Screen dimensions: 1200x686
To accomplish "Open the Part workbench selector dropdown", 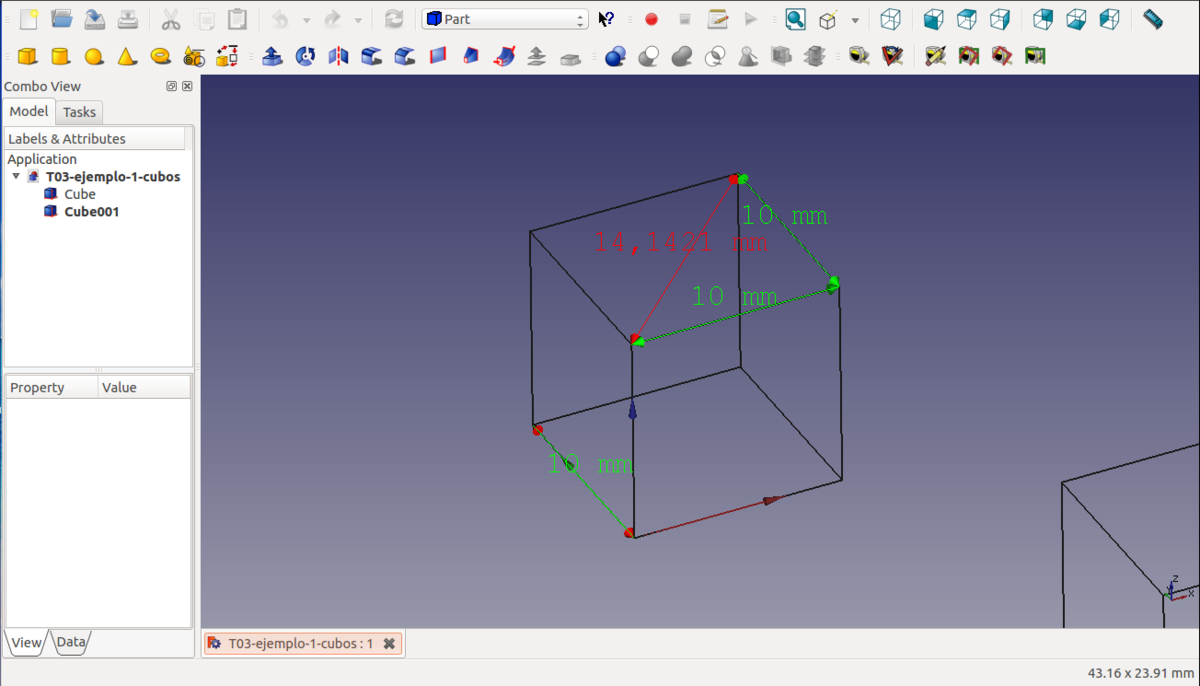I will [505, 19].
